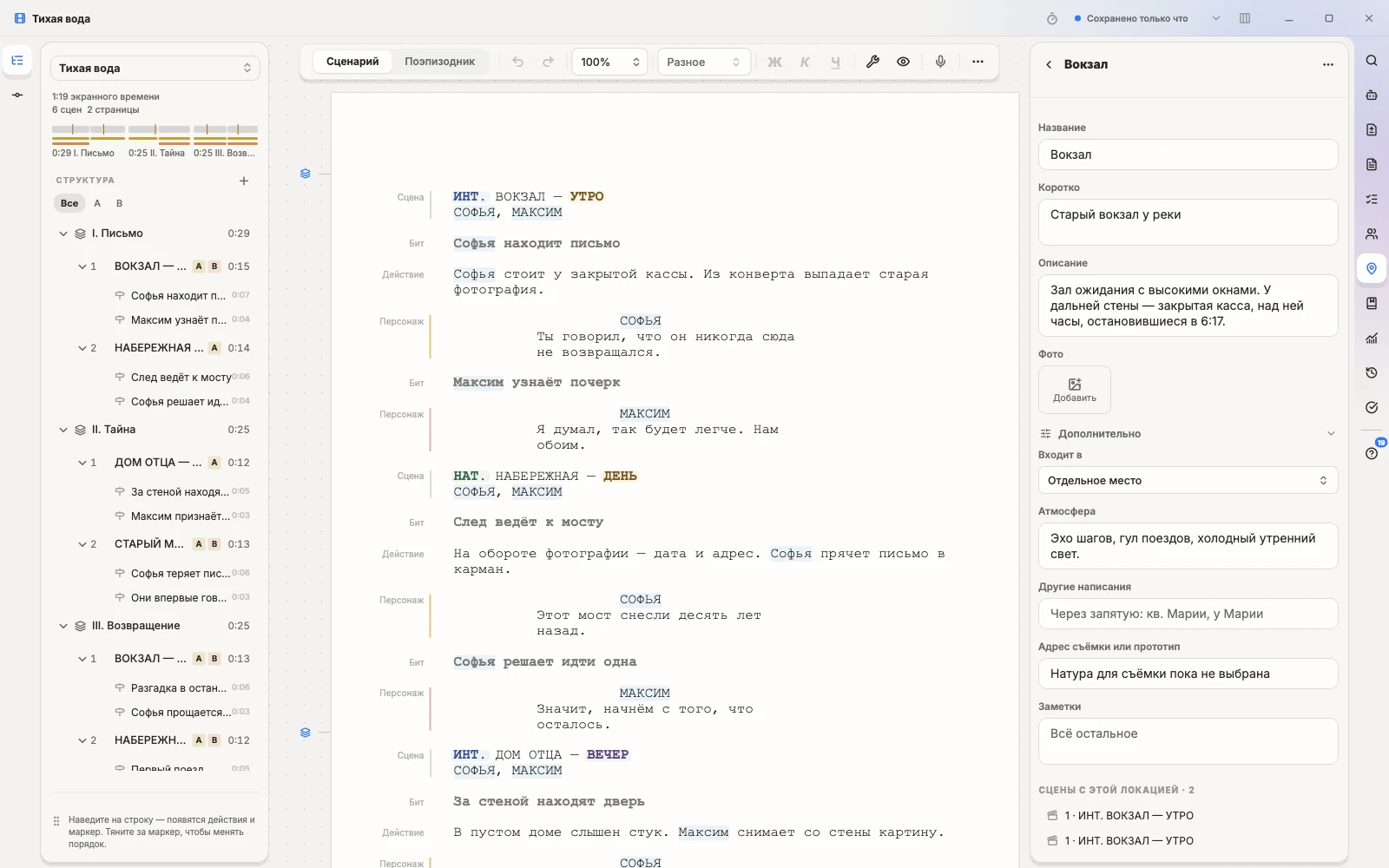Open the Отдельное место dropdown
This screenshot has height=868, width=1389.
(x=1188, y=480)
